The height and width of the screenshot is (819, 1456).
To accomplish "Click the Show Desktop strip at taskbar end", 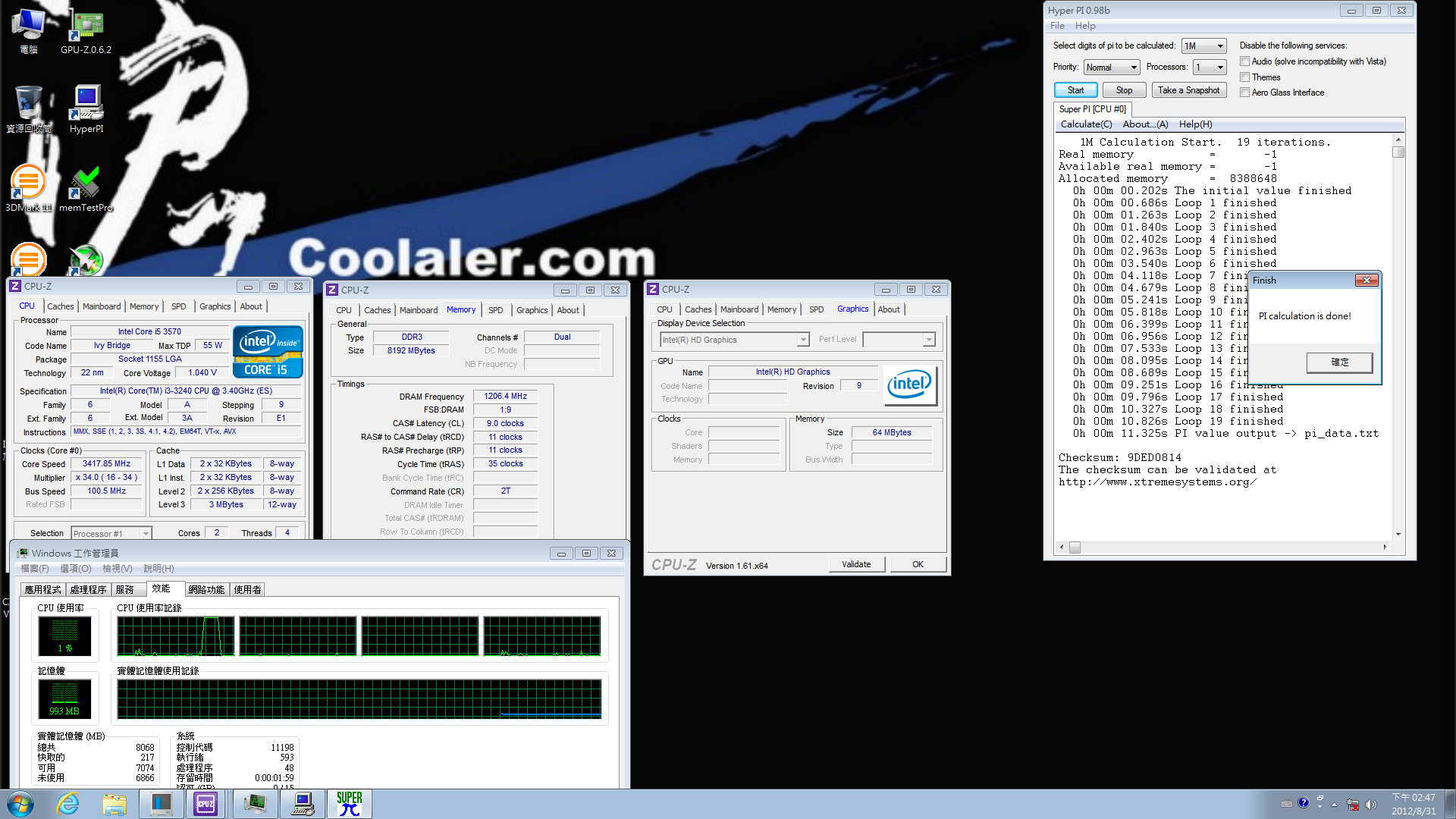I will 1450,804.
